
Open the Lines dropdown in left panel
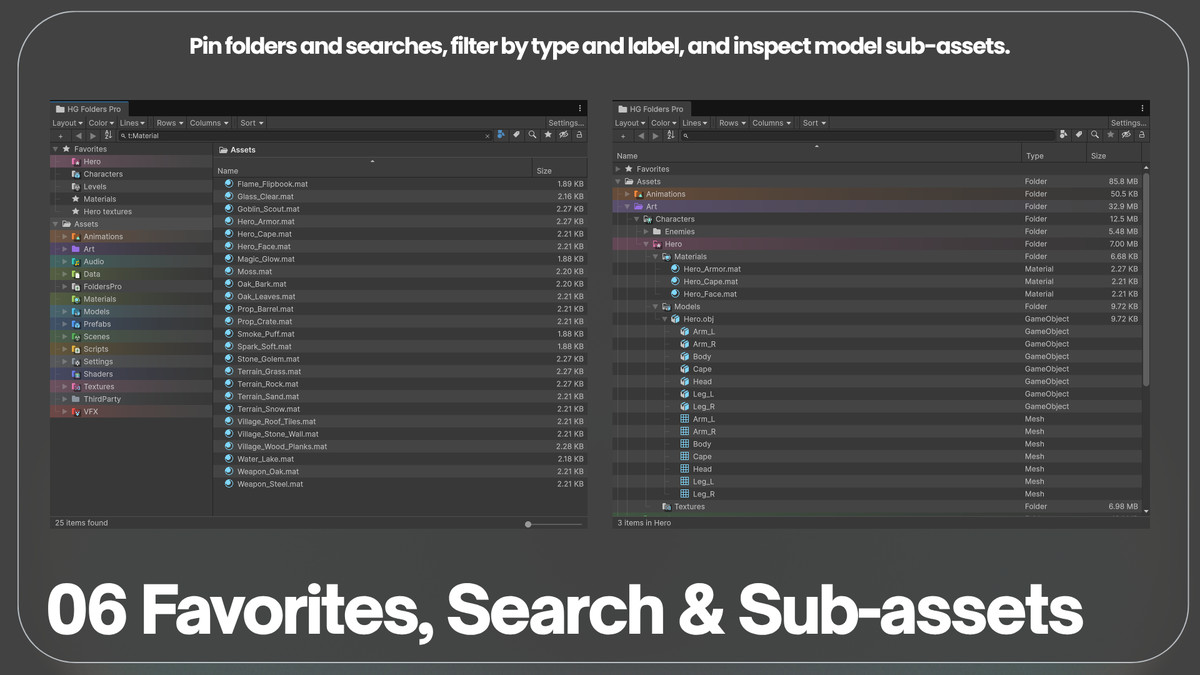click(132, 123)
